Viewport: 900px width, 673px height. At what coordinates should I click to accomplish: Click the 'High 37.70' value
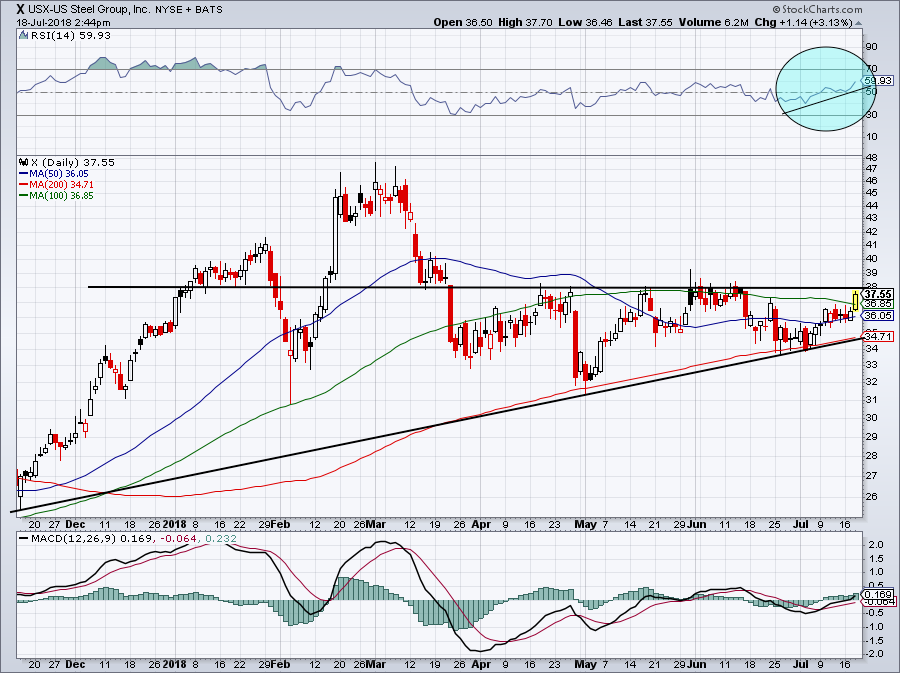525,22
